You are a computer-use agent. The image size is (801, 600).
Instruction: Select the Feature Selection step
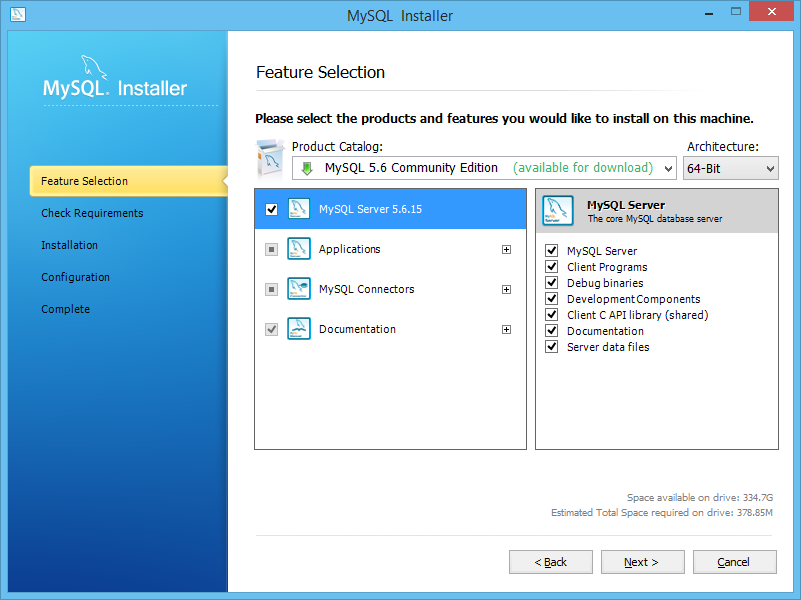tap(129, 181)
